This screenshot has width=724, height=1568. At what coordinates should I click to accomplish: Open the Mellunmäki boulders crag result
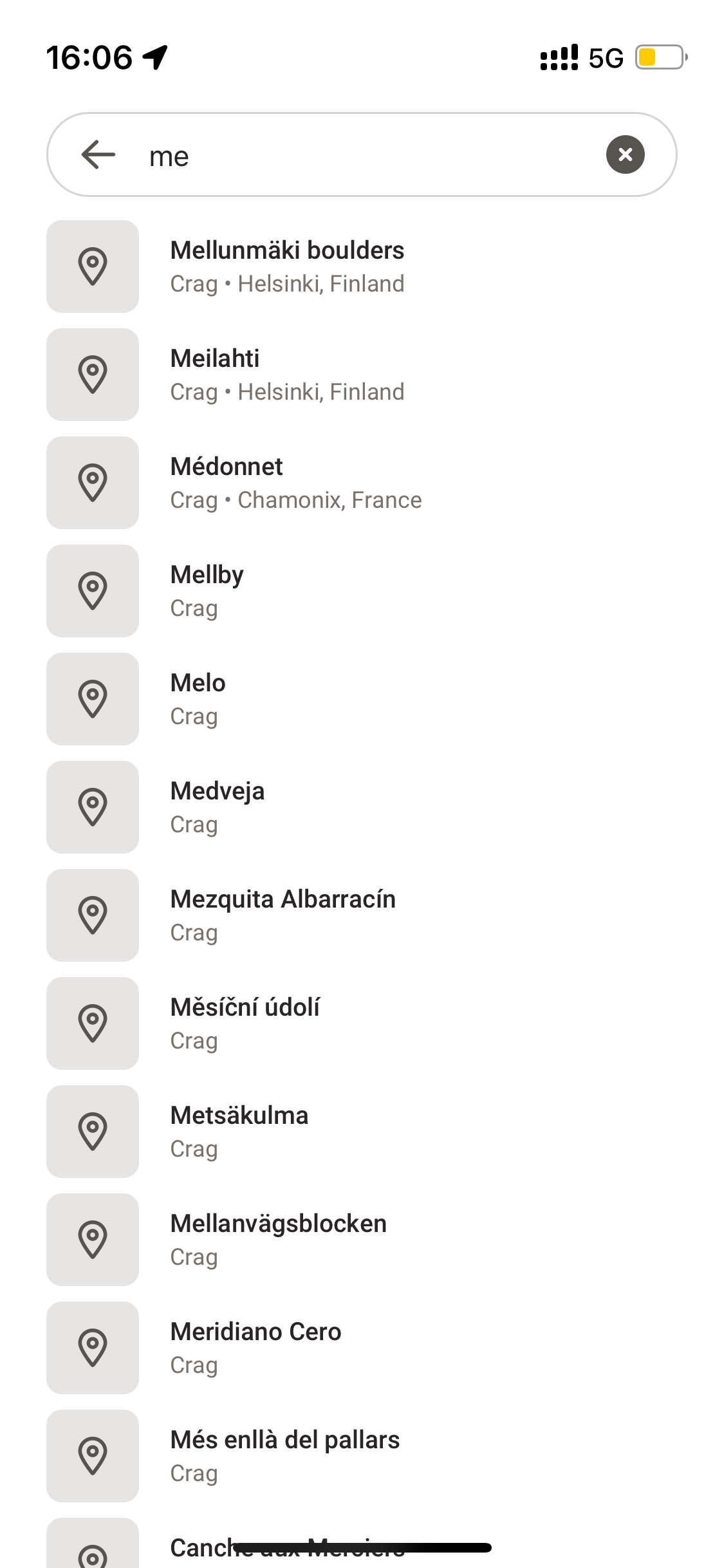coord(287,266)
